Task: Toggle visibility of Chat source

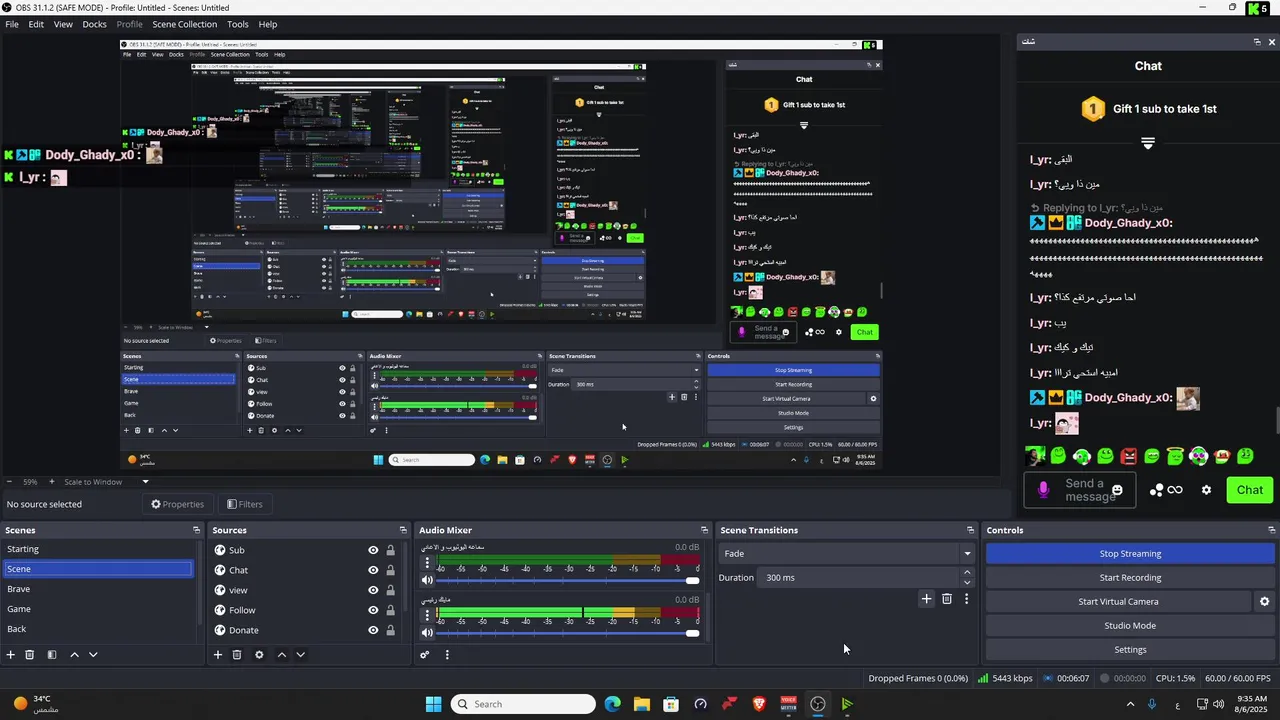Action: coord(373,570)
